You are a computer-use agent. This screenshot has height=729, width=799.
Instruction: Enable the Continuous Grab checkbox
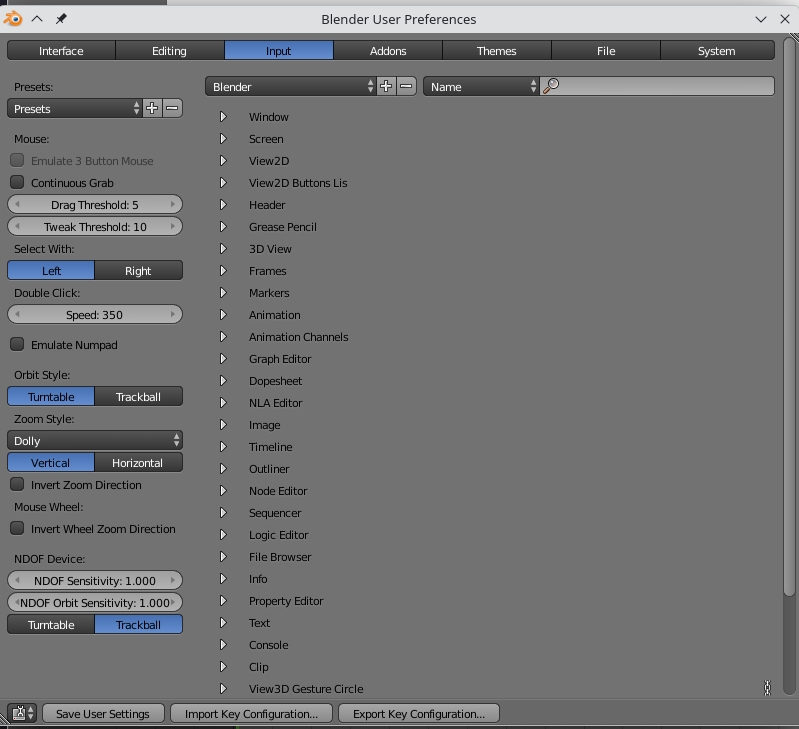click(x=17, y=183)
